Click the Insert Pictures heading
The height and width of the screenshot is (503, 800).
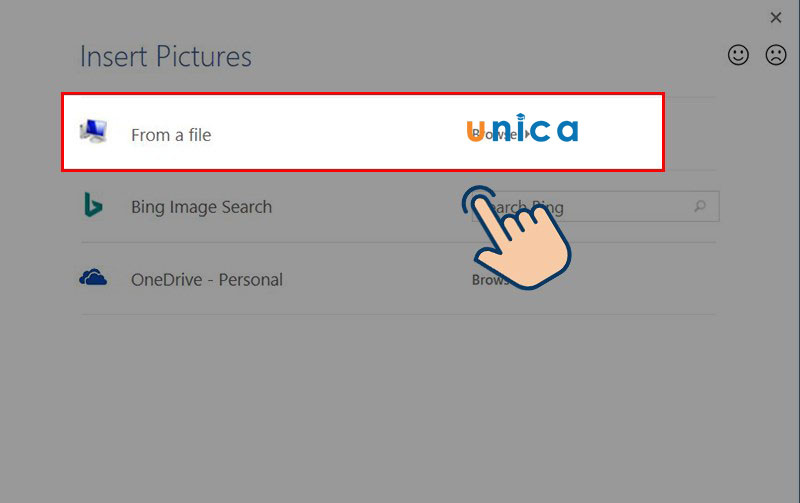coord(166,56)
